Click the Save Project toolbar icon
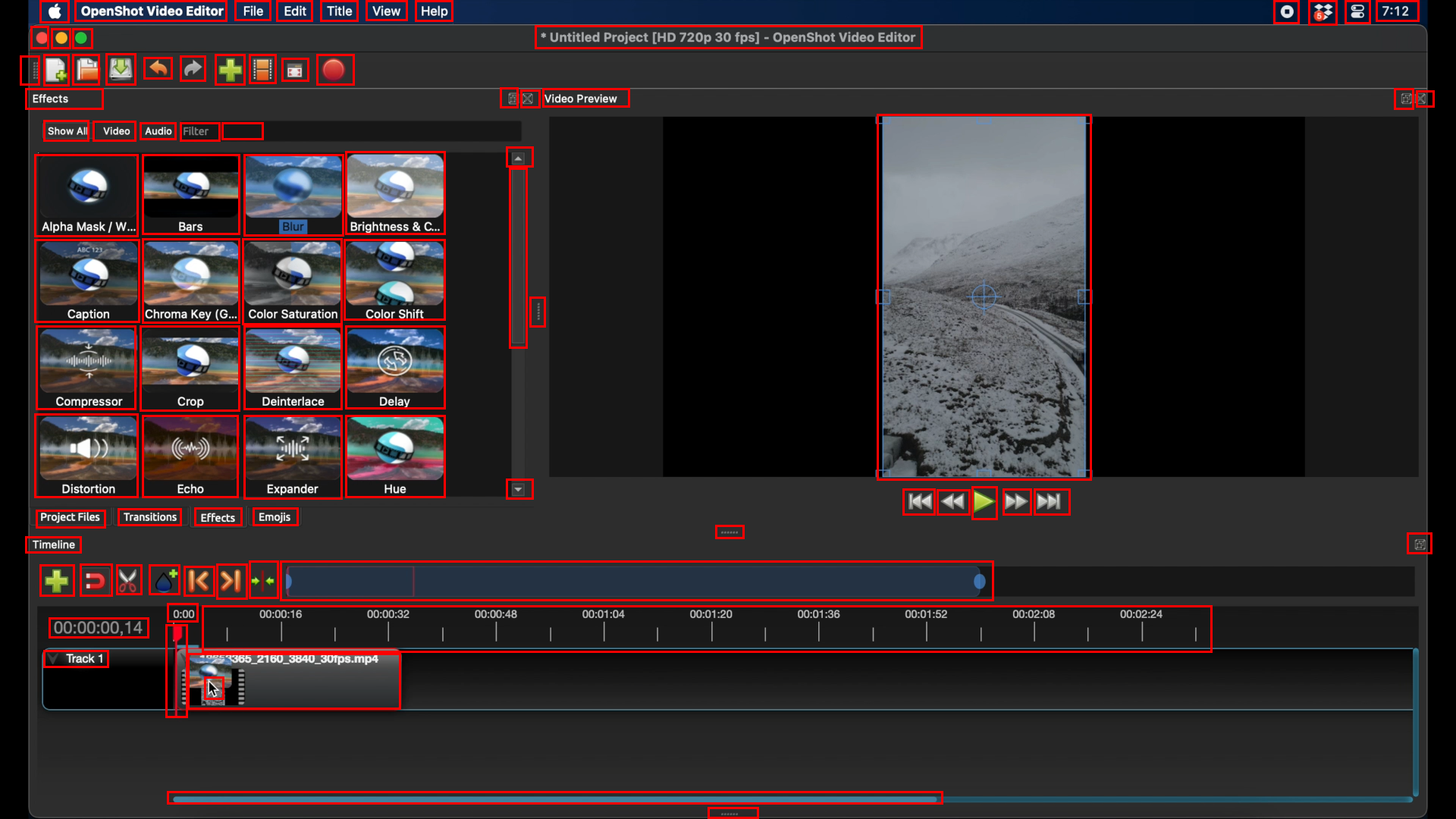The image size is (1456, 819). [x=121, y=71]
